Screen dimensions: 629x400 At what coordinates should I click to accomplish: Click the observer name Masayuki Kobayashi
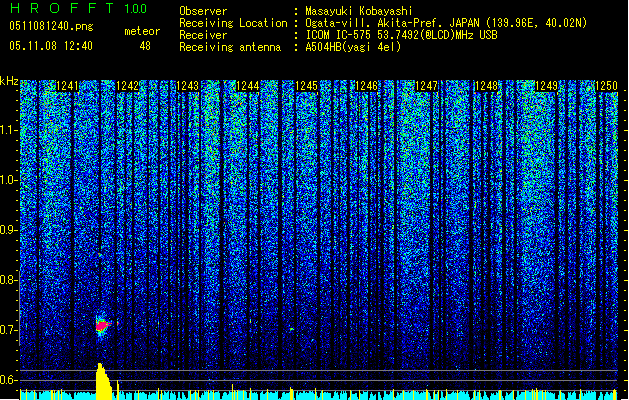click(359, 11)
